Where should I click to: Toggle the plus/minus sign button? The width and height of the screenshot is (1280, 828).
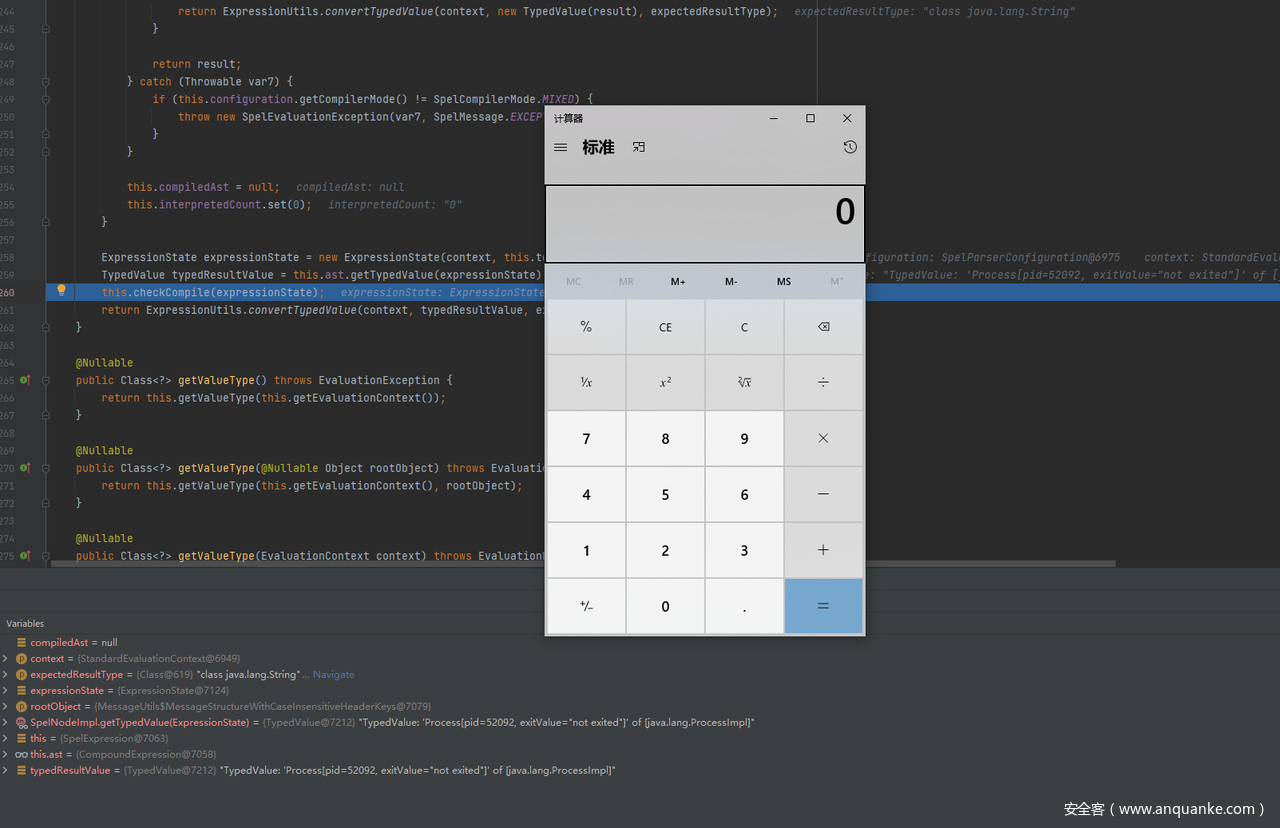(x=586, y=606)
